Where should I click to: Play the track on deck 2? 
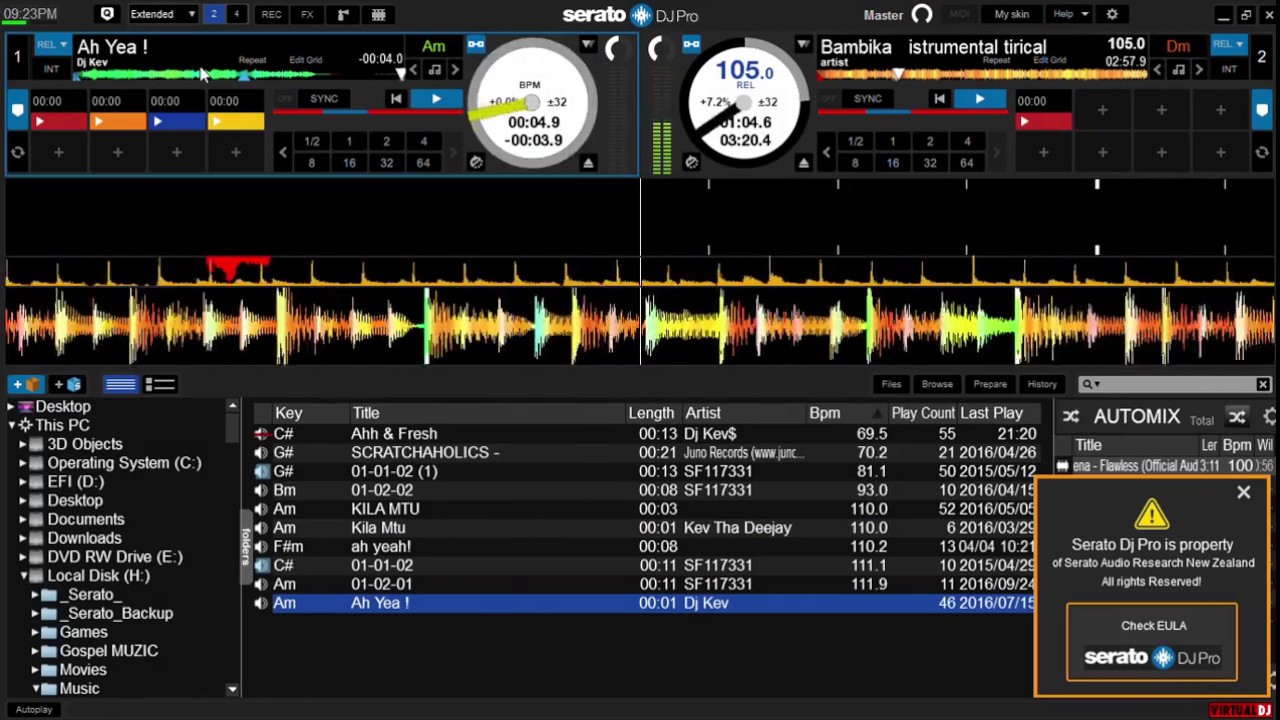tap(979, 99)
